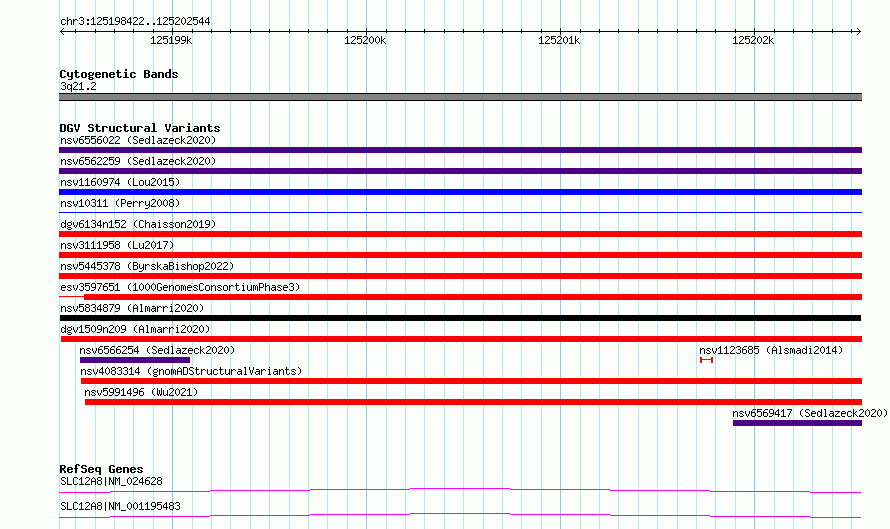
Task: Select the nsv6556022 purple variant bar
Action: (460, 150)
